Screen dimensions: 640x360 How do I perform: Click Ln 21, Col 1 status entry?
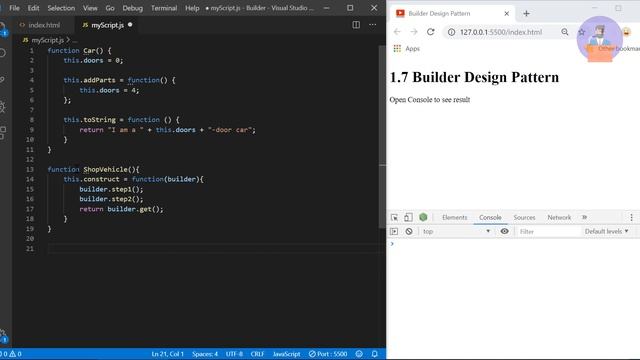[x=167, y=354]
